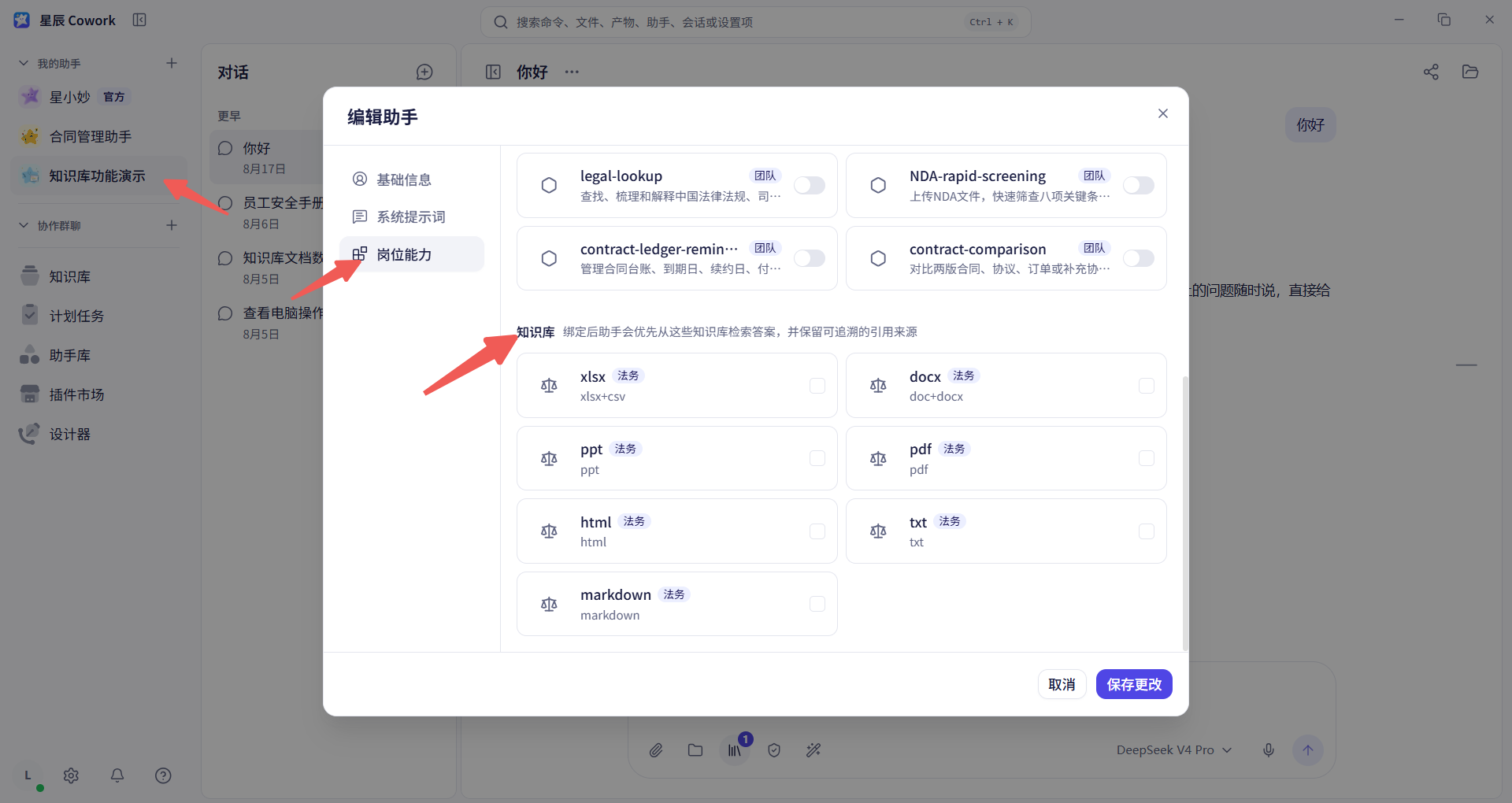Toggle the sidebar collapse icon near 星辰 Cowork
The image size is (1512, 803).
[x=139, y=20]
